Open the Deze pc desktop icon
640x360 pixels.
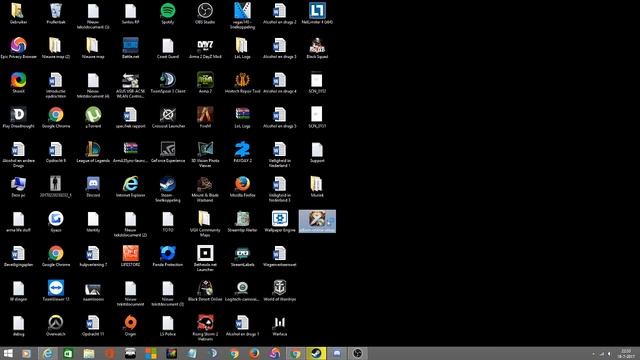[x=18, y=184]
